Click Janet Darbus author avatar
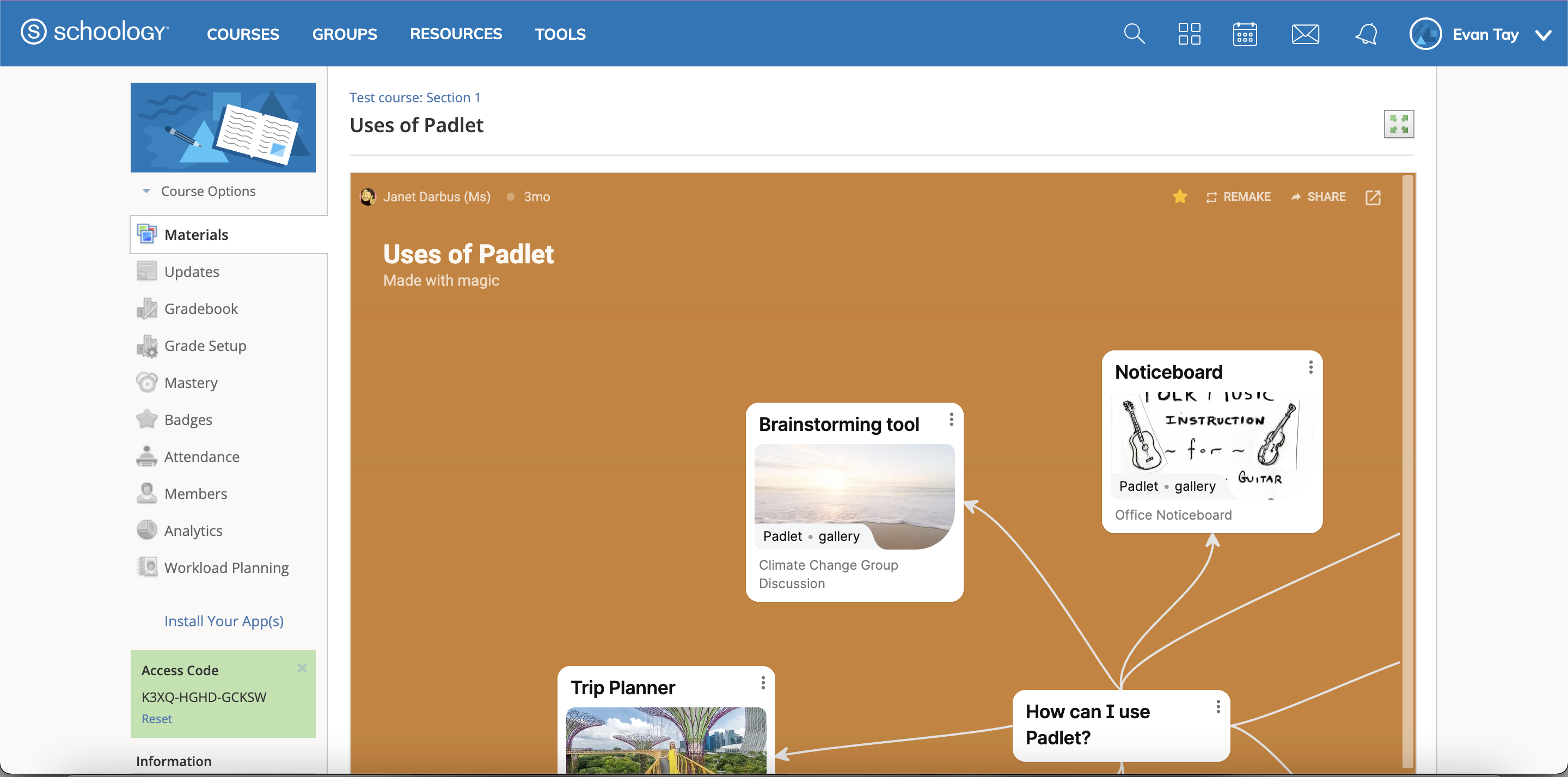1568x777 pixels. (x=367, y=196)
